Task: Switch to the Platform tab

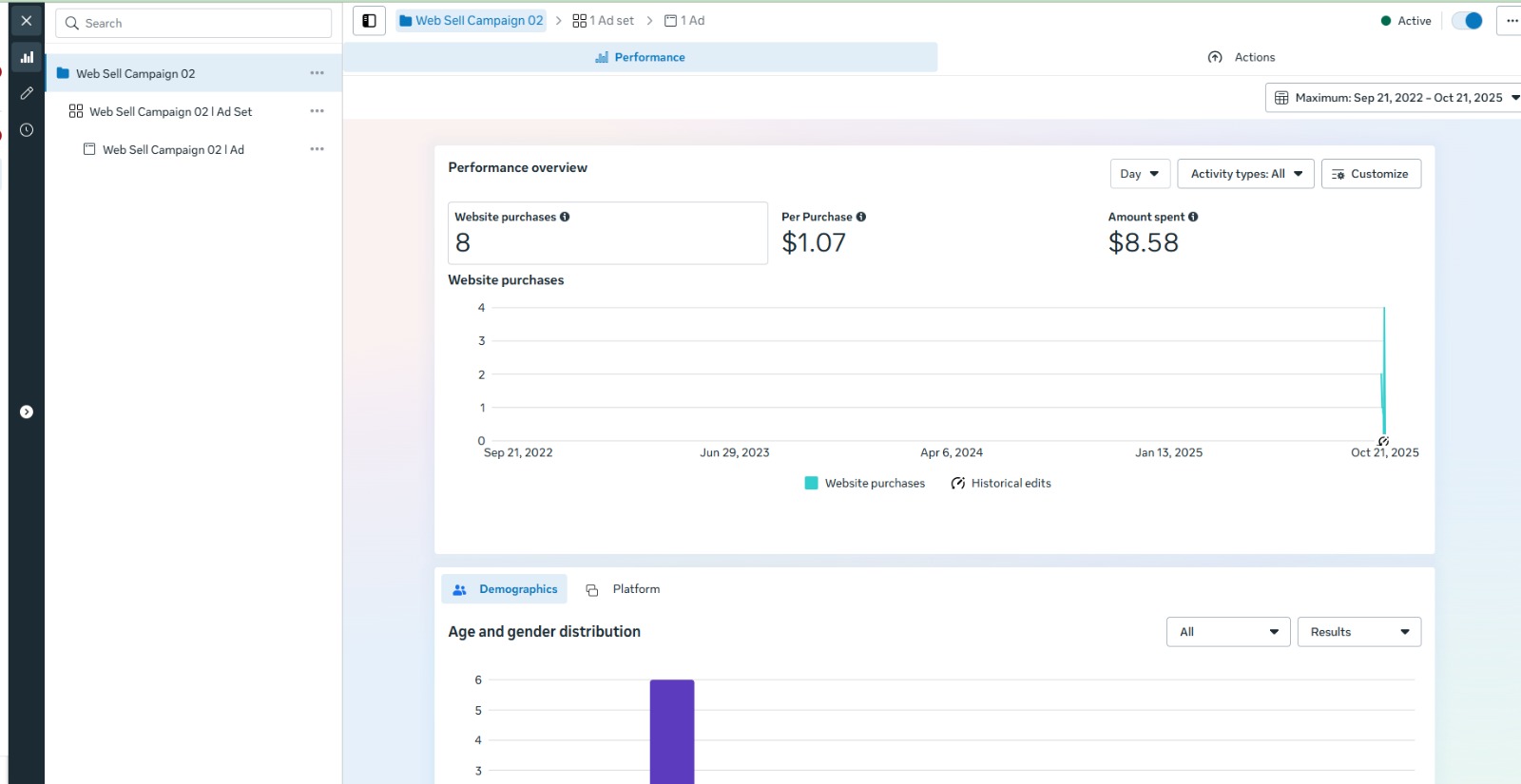Action: coord(624,589)
